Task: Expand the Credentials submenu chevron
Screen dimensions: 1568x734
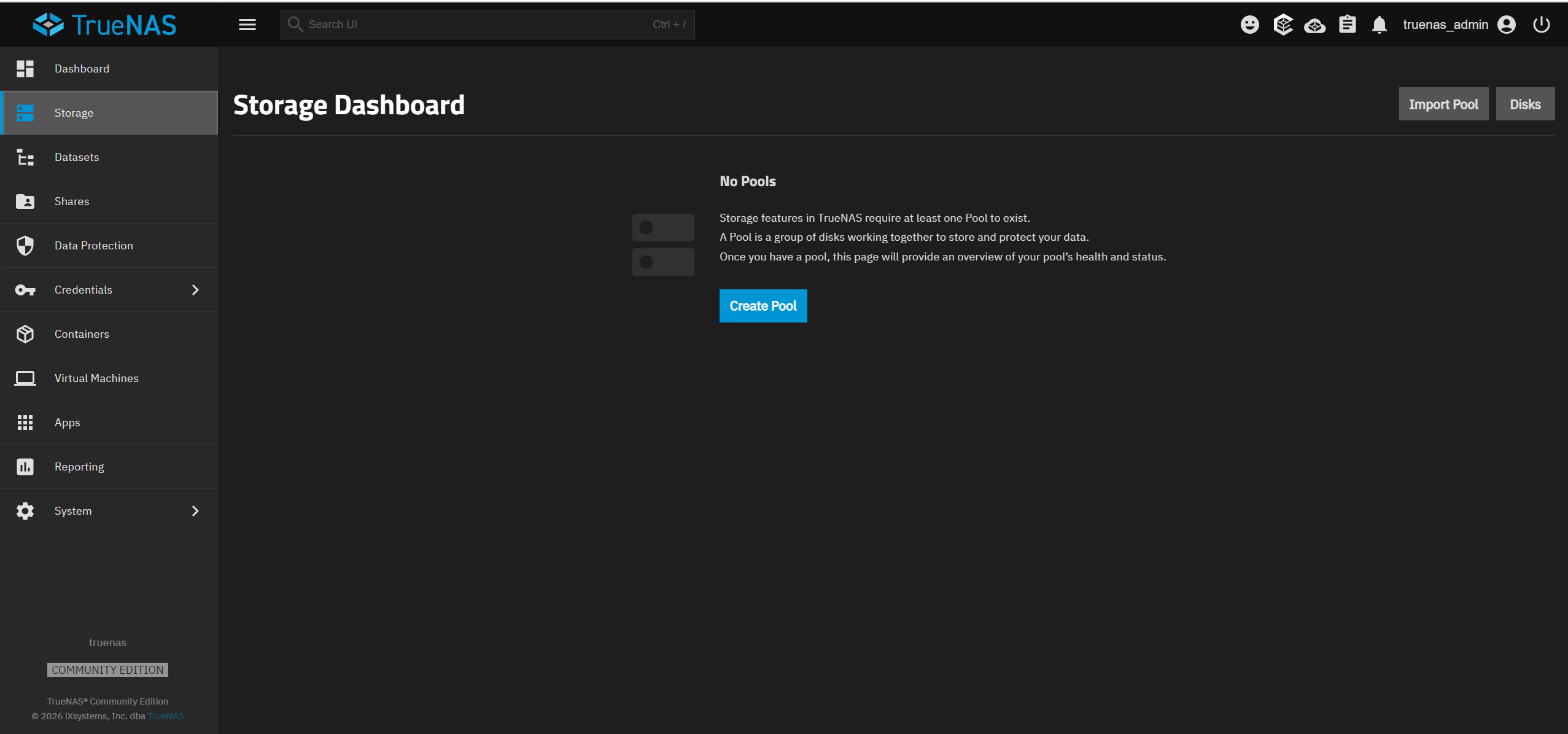Action: tap(195, 290)
